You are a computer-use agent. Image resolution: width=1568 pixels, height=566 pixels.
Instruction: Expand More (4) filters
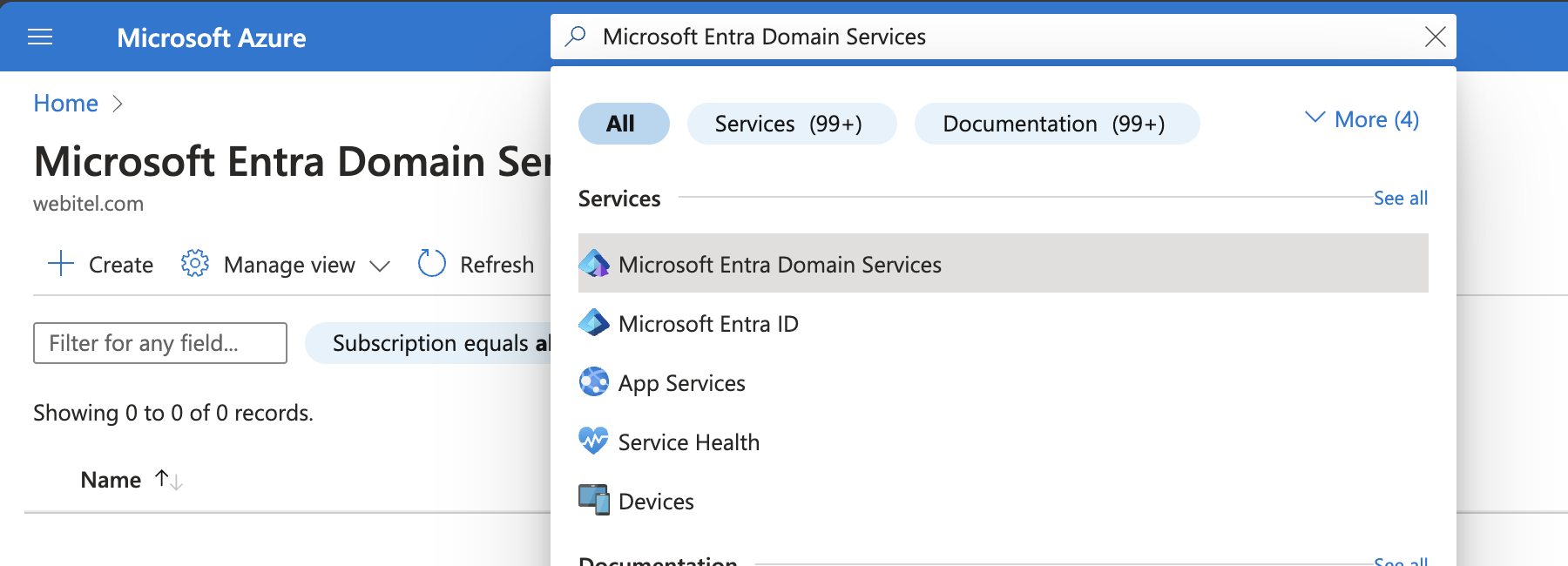tap(1362, 119)
